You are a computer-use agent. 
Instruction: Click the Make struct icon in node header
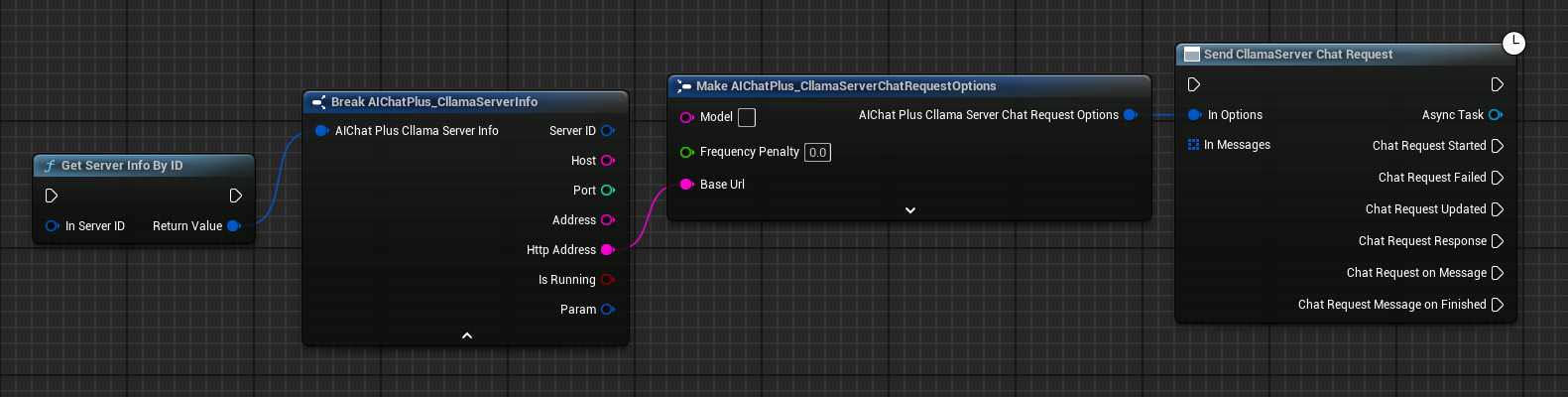pyautogui.click(x=683, y=86)
